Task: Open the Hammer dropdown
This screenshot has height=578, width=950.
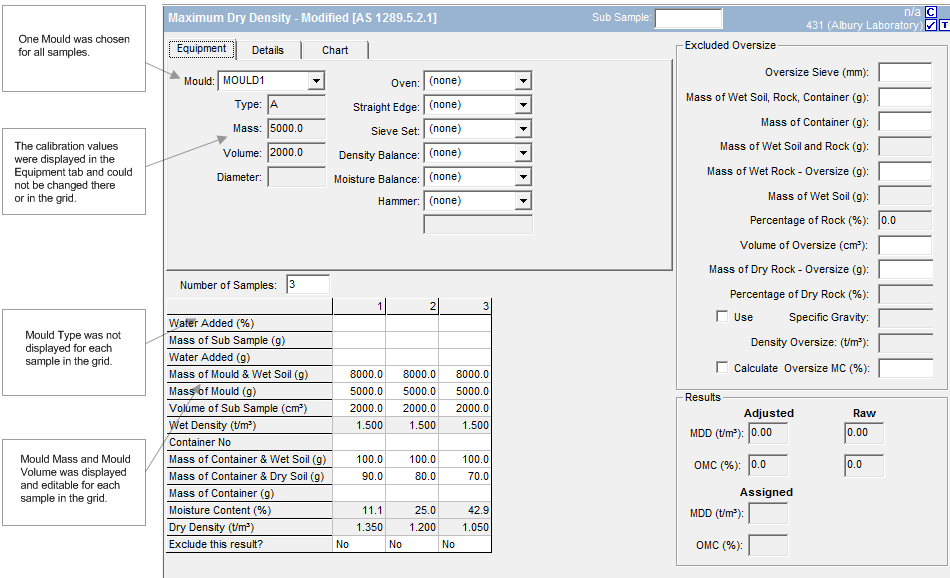Action: [x=523, y=201]
